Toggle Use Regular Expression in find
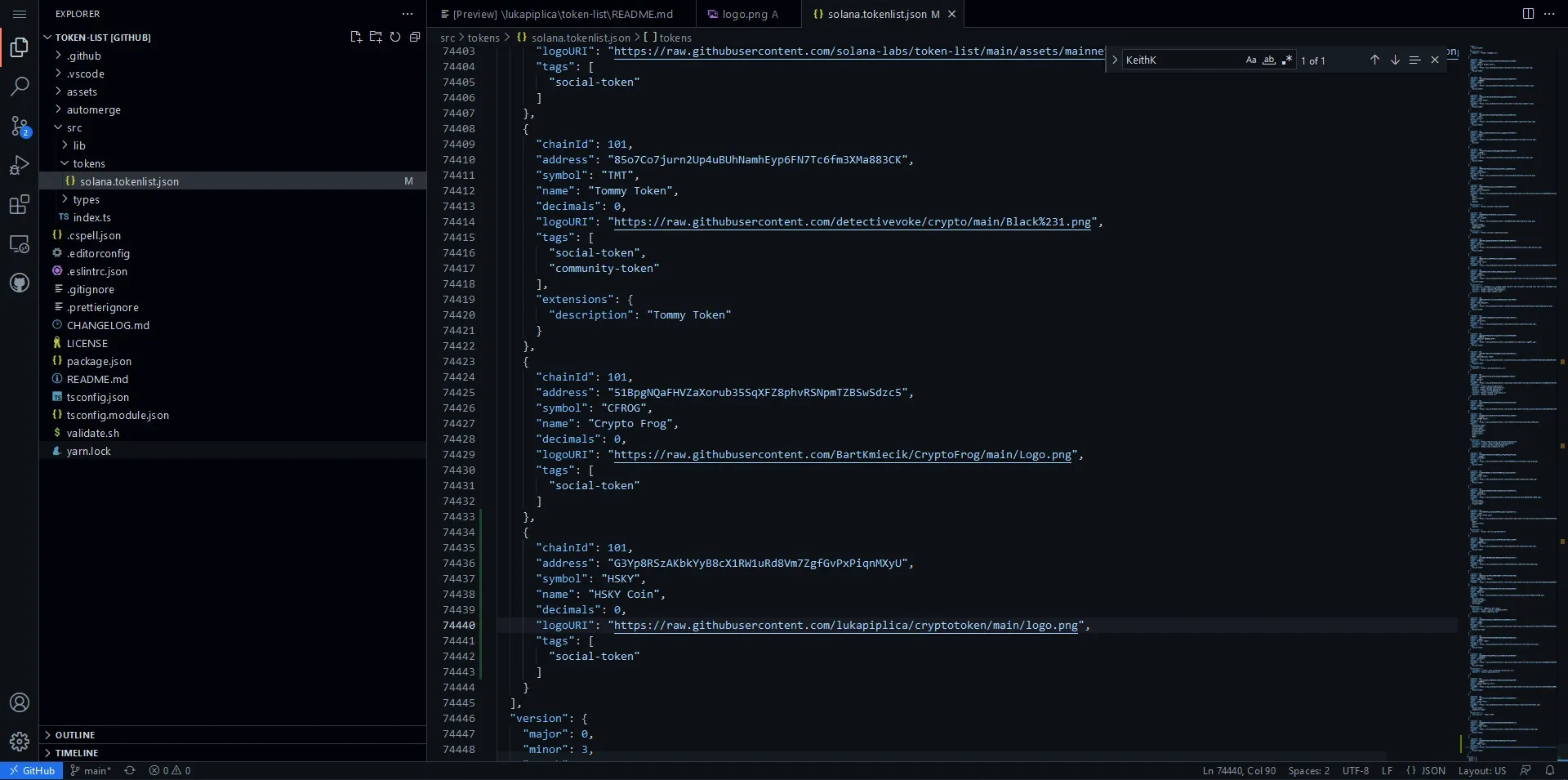Image resolution: width=1568 pixels, height=780 pixels. pos(1287,60)
